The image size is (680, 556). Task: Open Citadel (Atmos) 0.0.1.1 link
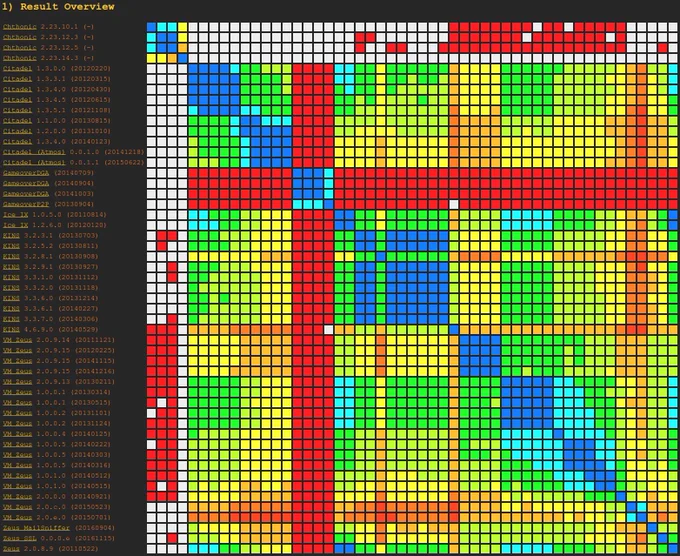coord(34,162)
